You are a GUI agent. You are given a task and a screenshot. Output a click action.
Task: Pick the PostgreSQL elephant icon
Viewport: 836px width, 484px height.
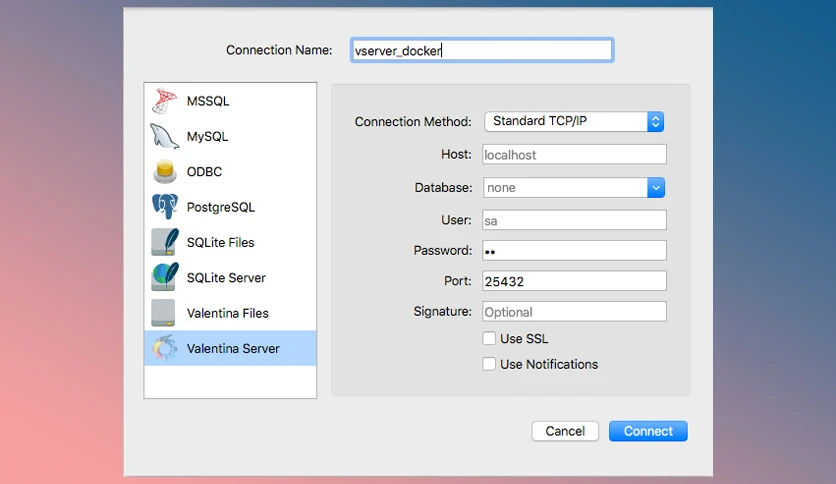[x=165, y=207]
